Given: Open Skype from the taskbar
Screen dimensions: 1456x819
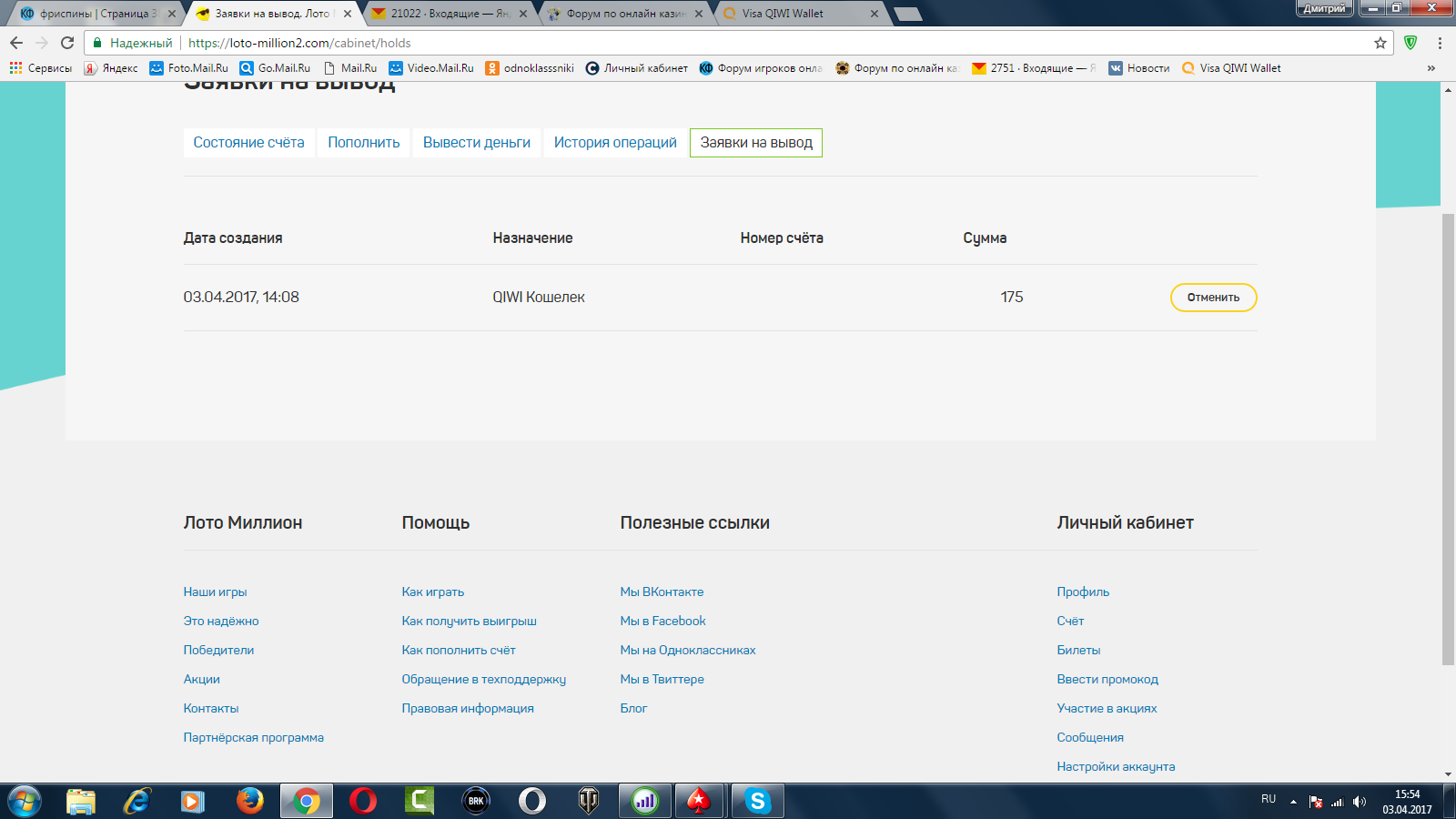Looking at the screenshot, I should [757, 801].
